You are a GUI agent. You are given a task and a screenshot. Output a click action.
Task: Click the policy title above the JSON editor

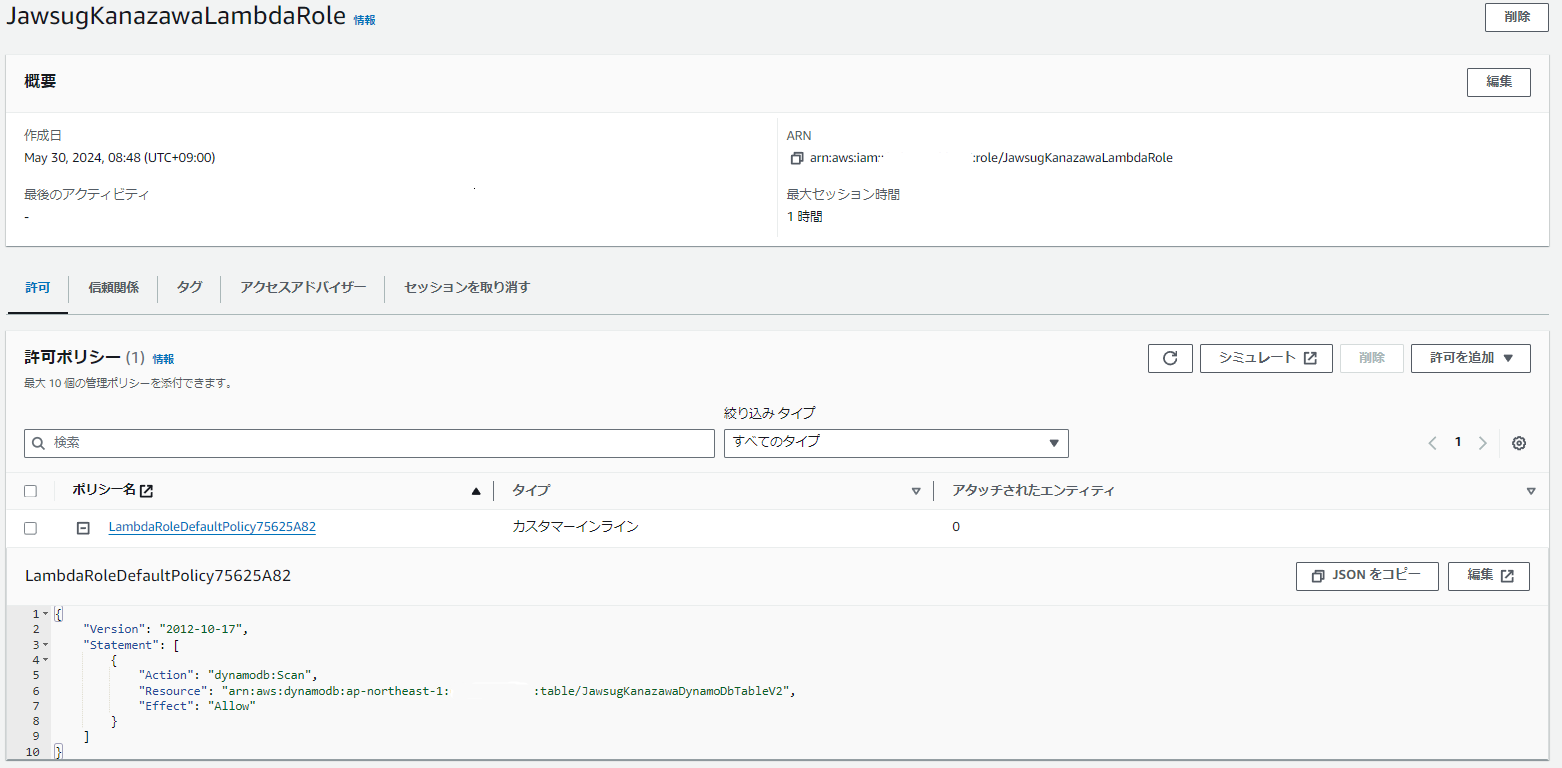point(158,576)
